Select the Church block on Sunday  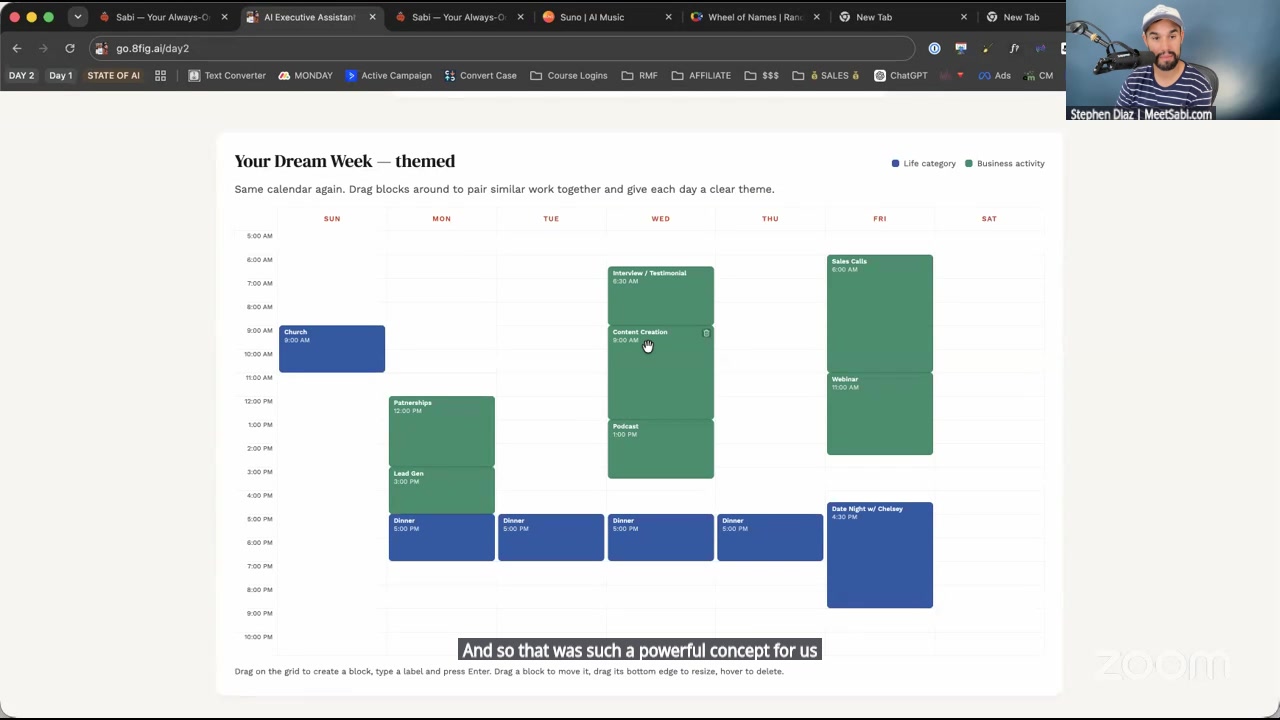(332, 349)
